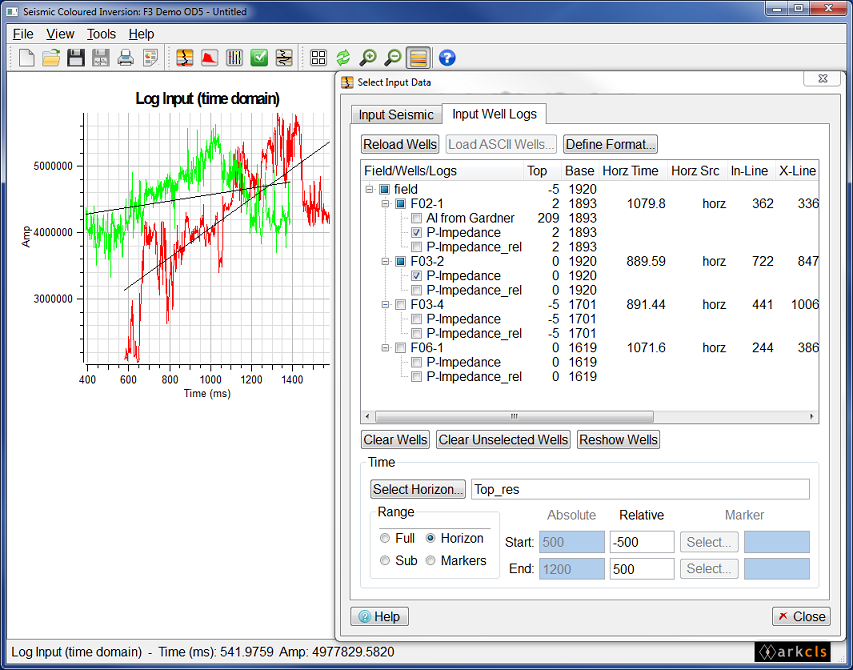
Task: Click the Reshow Wells button
Action: tap(619, 439)
